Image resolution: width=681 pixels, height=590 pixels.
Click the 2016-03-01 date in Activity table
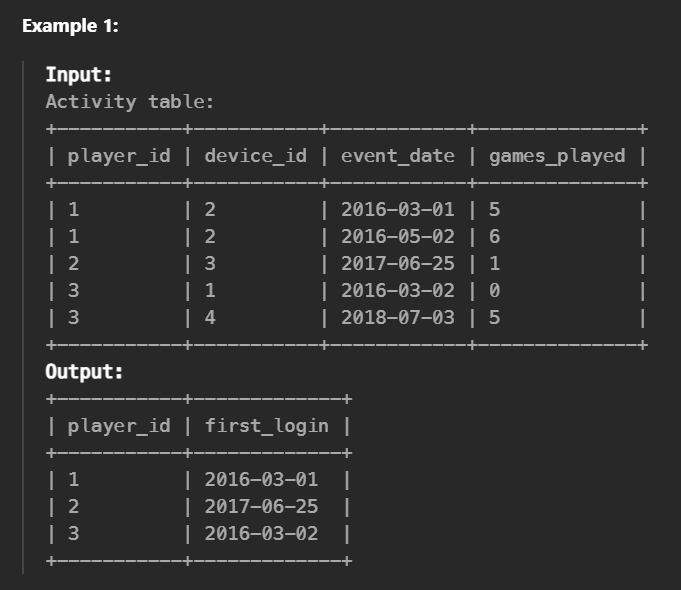(x=398, y=209)
